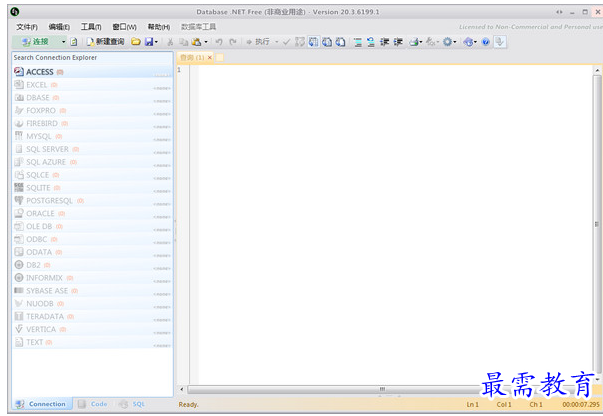Toggle the last toolbar download-arrow icon
603x416 pixels.
(500, 42)
